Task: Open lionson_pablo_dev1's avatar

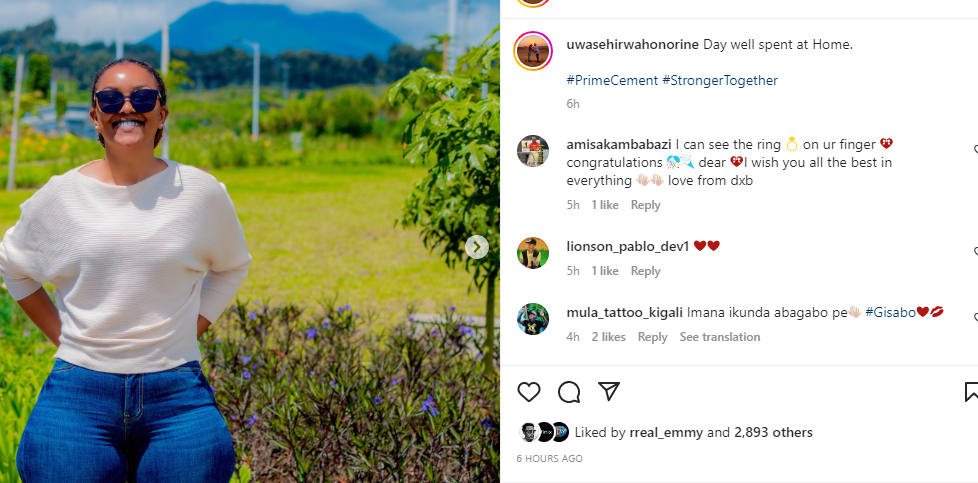Action: point(533,253)
